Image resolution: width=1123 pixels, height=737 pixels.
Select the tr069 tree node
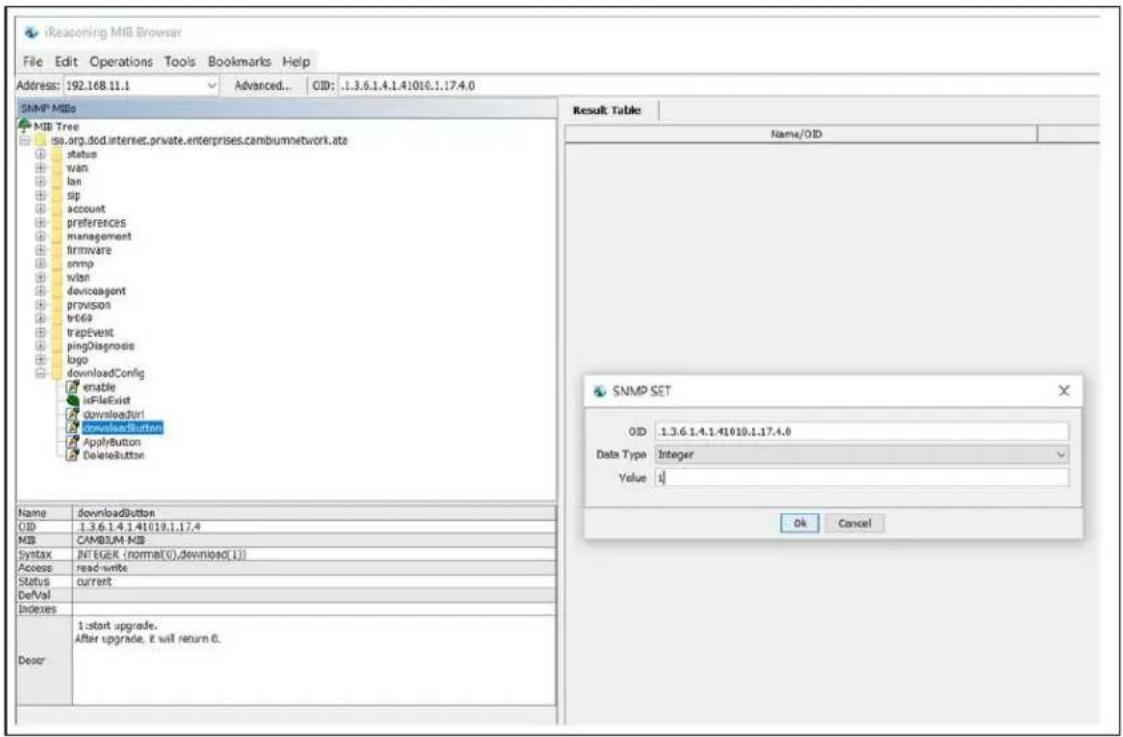(x=79, y=319)
